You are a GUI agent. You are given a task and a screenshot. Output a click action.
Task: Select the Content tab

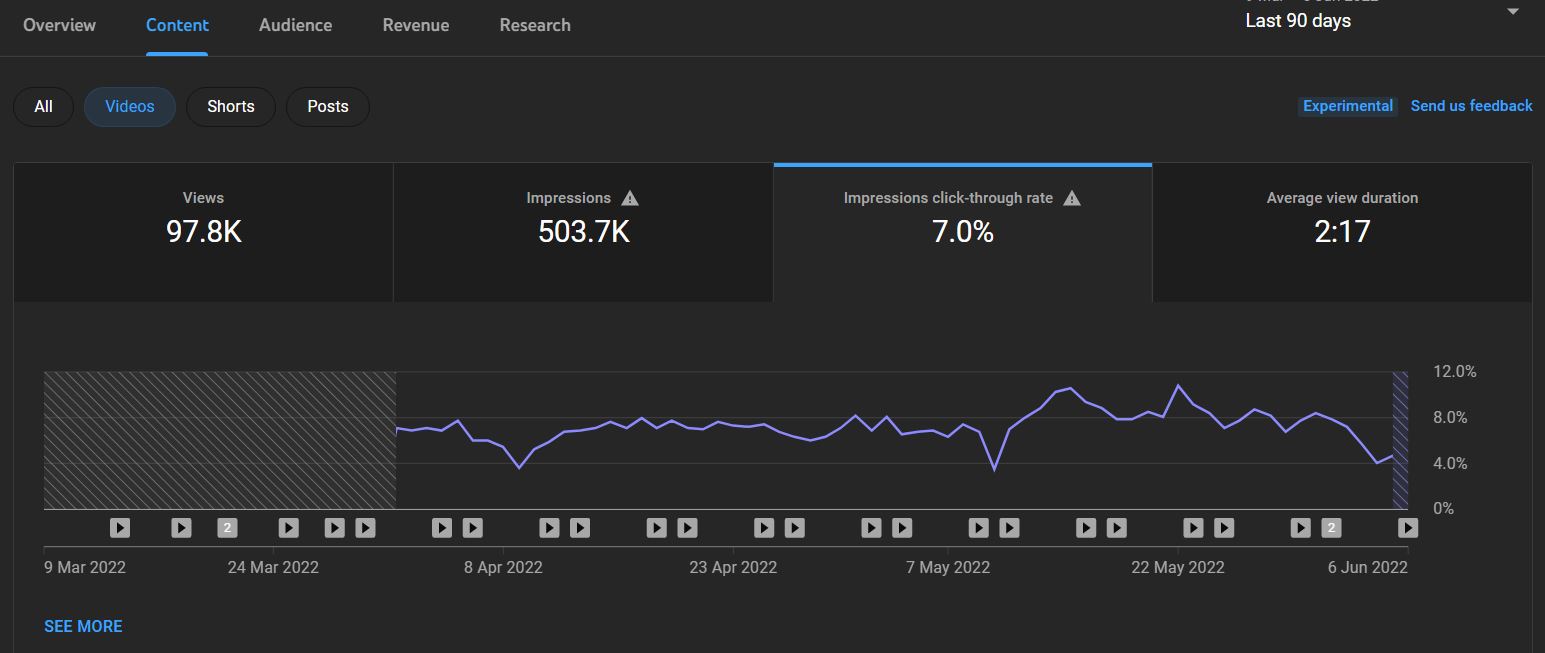pos(177,25)
